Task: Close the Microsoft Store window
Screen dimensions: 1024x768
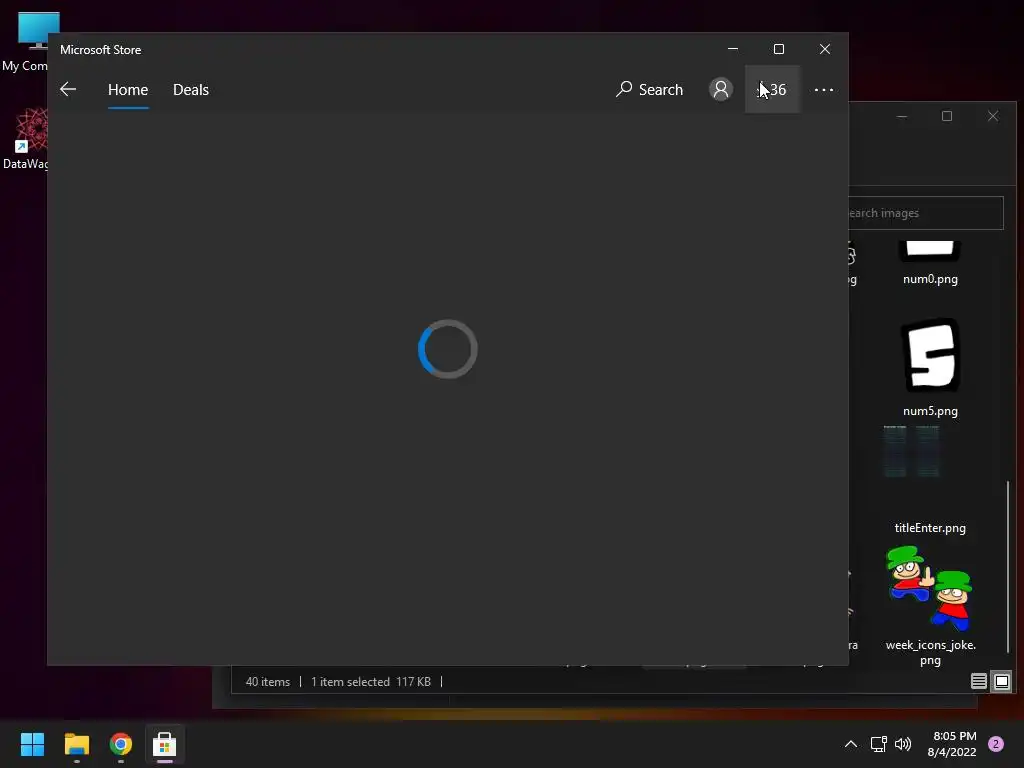Action: tap(825, 49)
